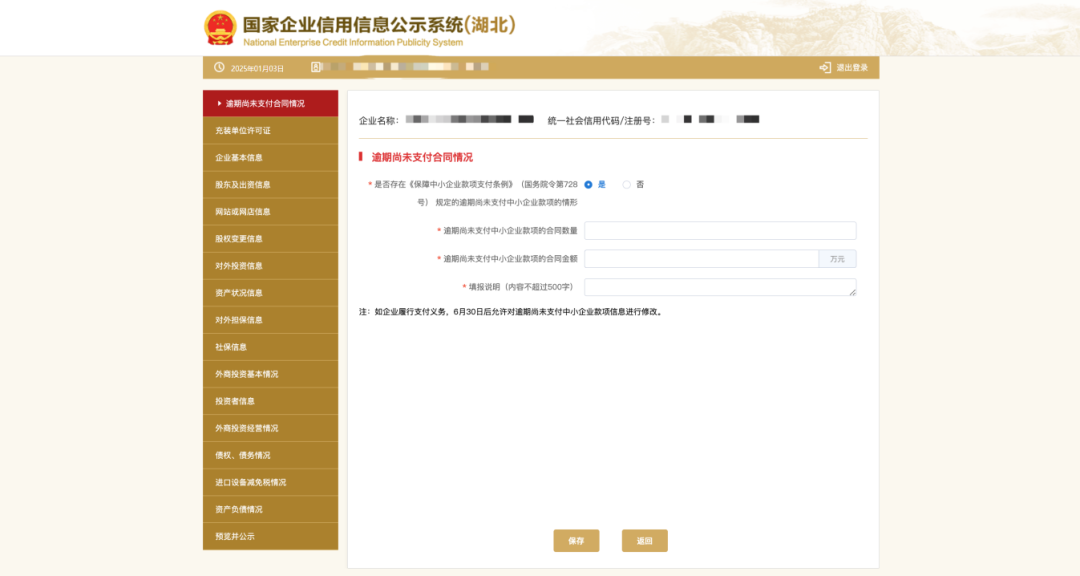Image resolution: width=1080 pixels, height=576 pixels.
Task: Click the 退出登录 link
Action: click(852, 68)
